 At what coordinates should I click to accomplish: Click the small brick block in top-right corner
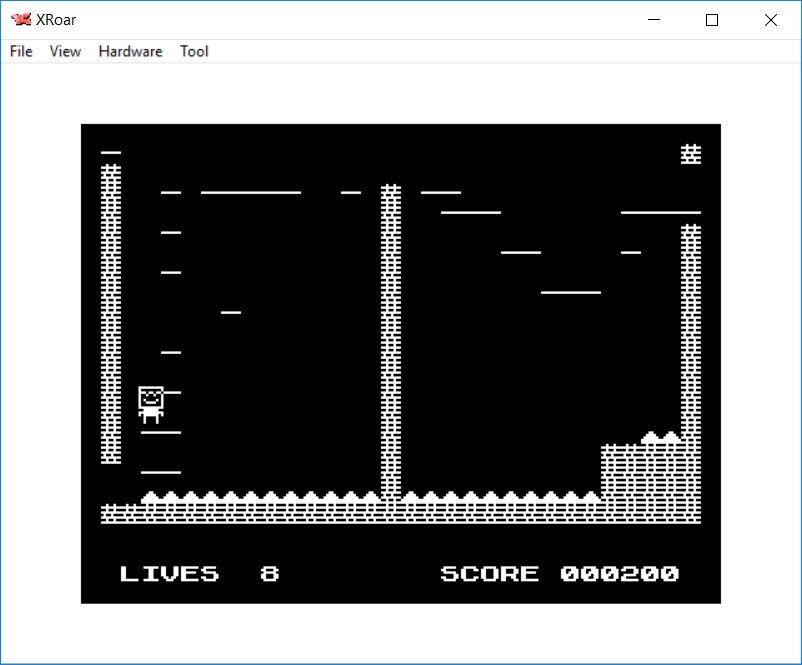pos(691,154)
